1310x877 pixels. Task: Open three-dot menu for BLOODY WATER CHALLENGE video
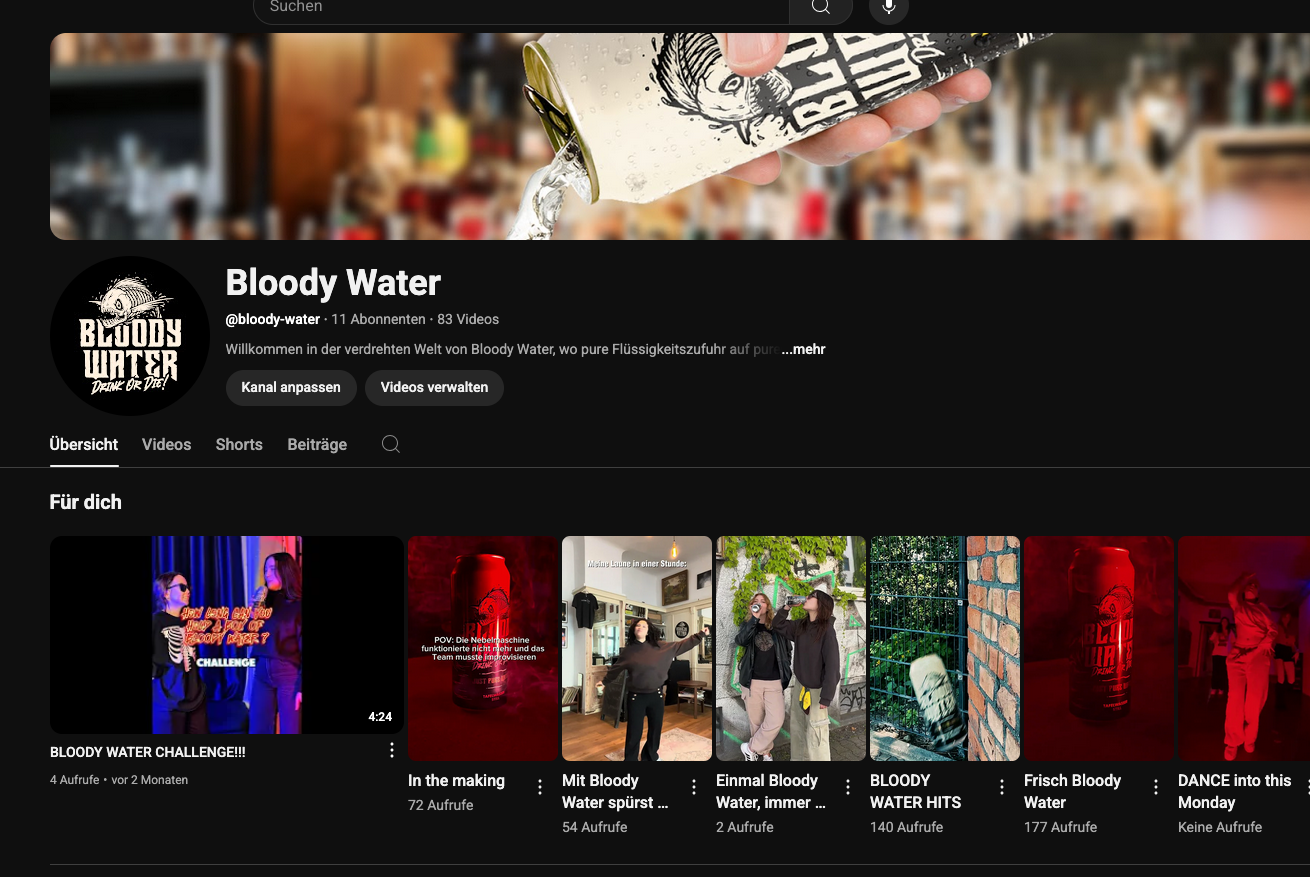[392, 750]
